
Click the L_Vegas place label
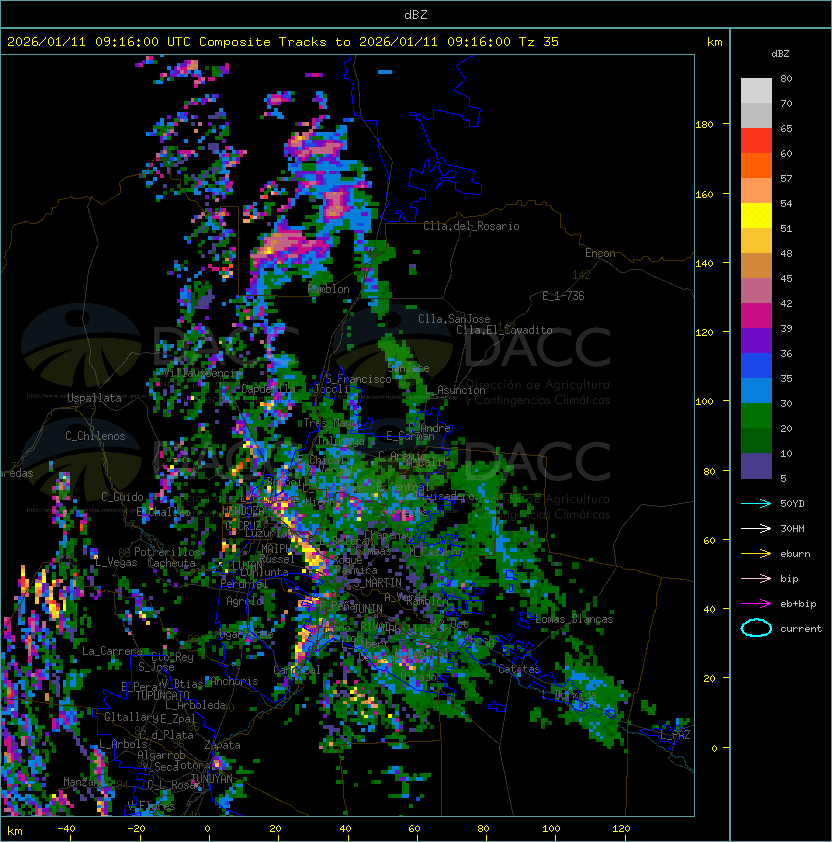117,562
